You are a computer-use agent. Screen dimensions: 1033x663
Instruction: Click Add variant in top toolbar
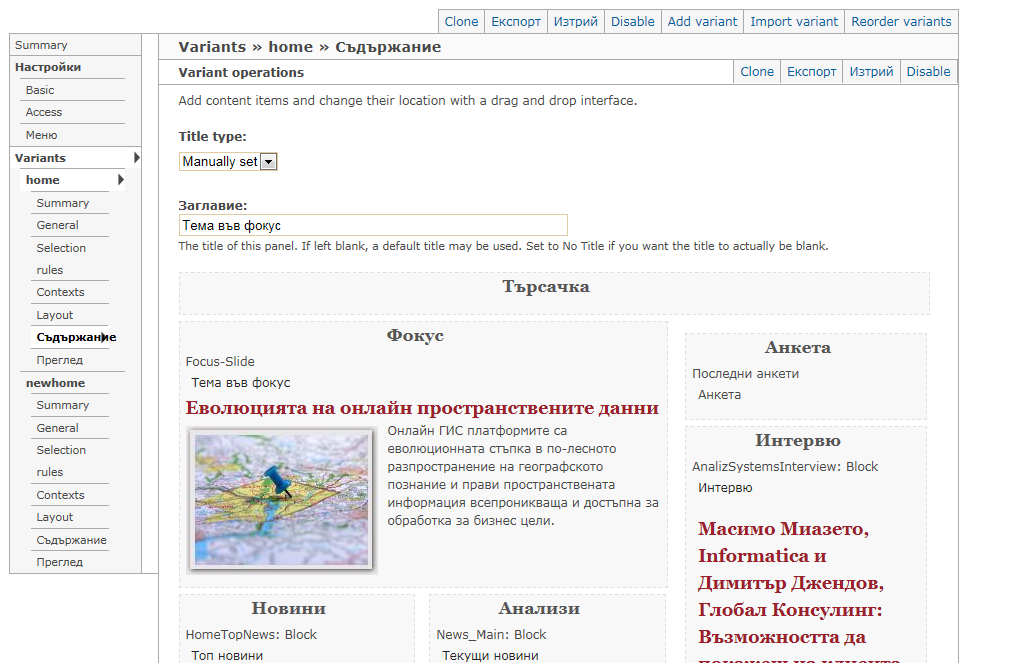point(702,21)
